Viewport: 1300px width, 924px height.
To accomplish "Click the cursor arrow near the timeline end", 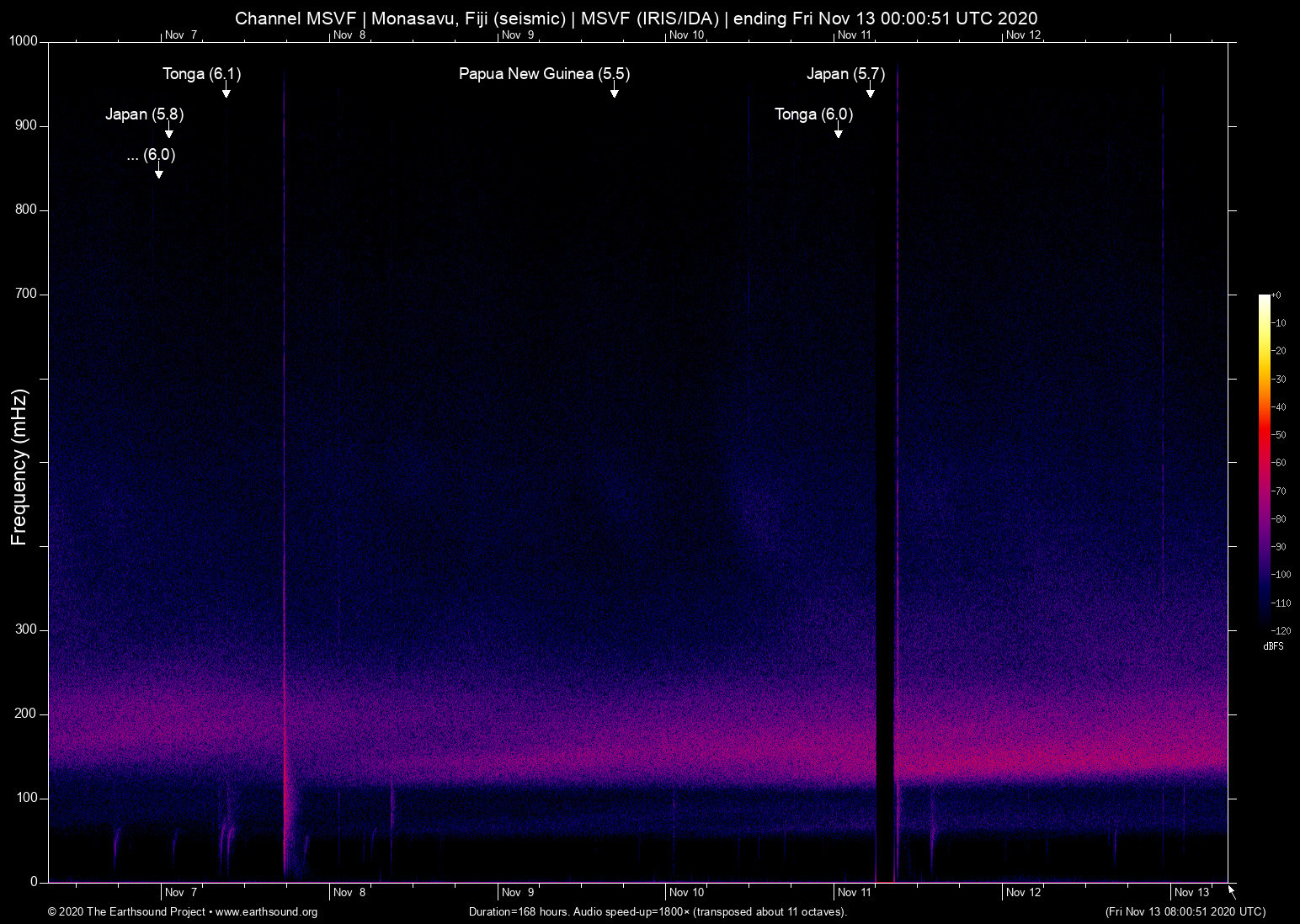I will click(1230, 892).
